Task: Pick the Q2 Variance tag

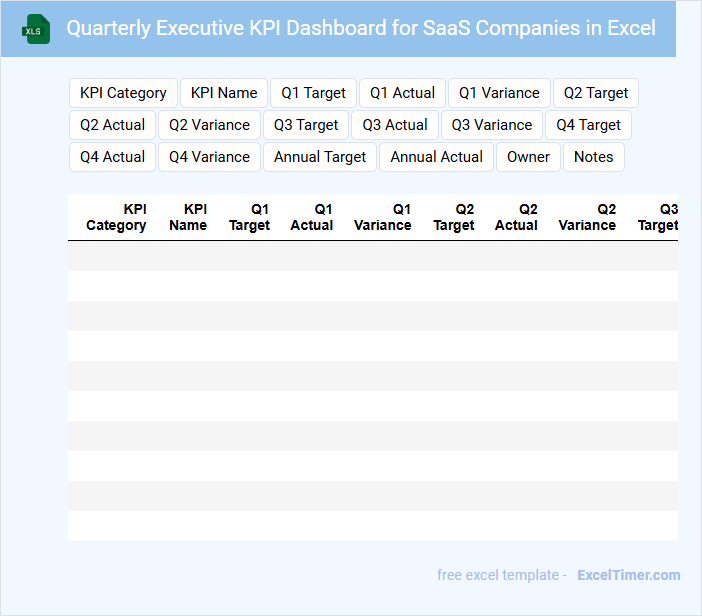Action: pyautogui.click(x=209, y=125)
